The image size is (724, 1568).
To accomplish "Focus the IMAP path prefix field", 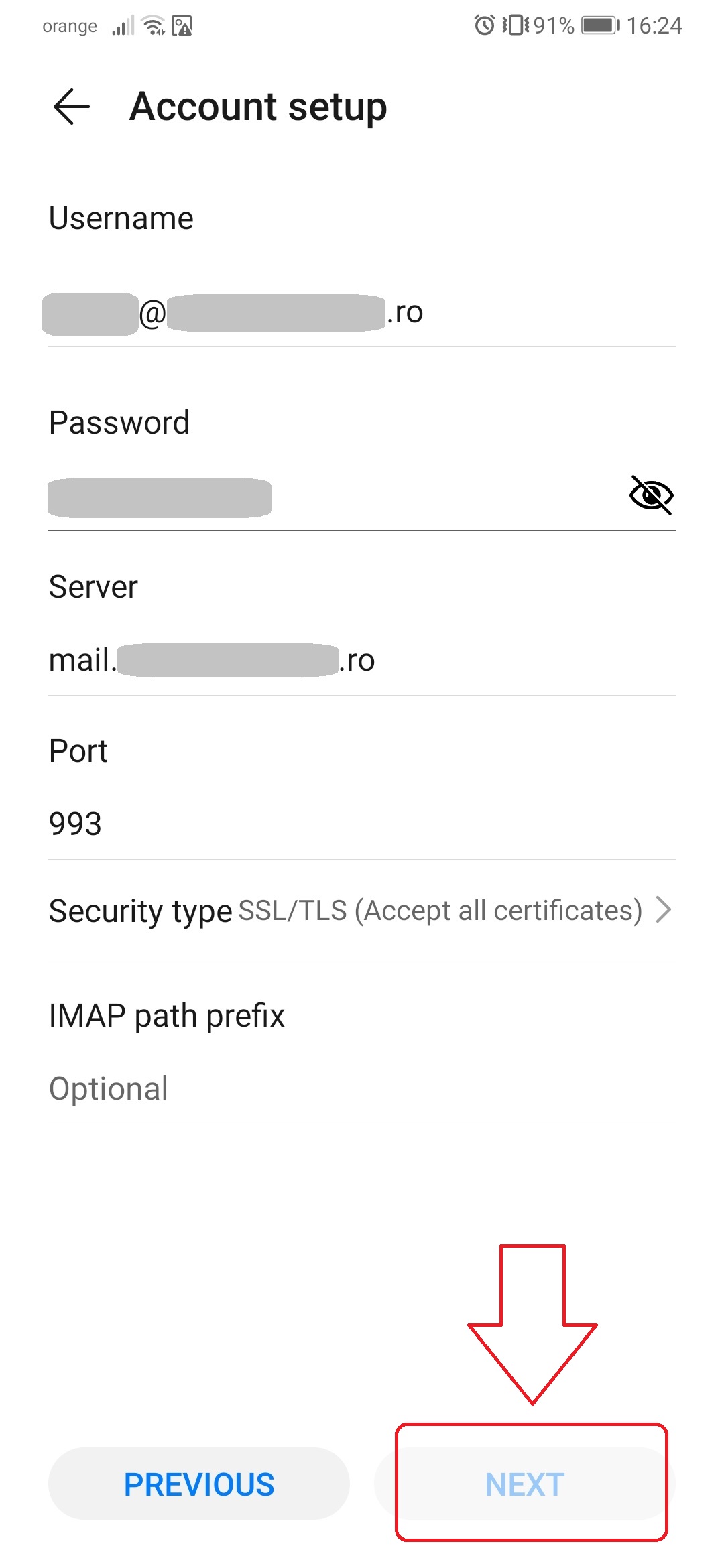I will tap(362, 1089).
